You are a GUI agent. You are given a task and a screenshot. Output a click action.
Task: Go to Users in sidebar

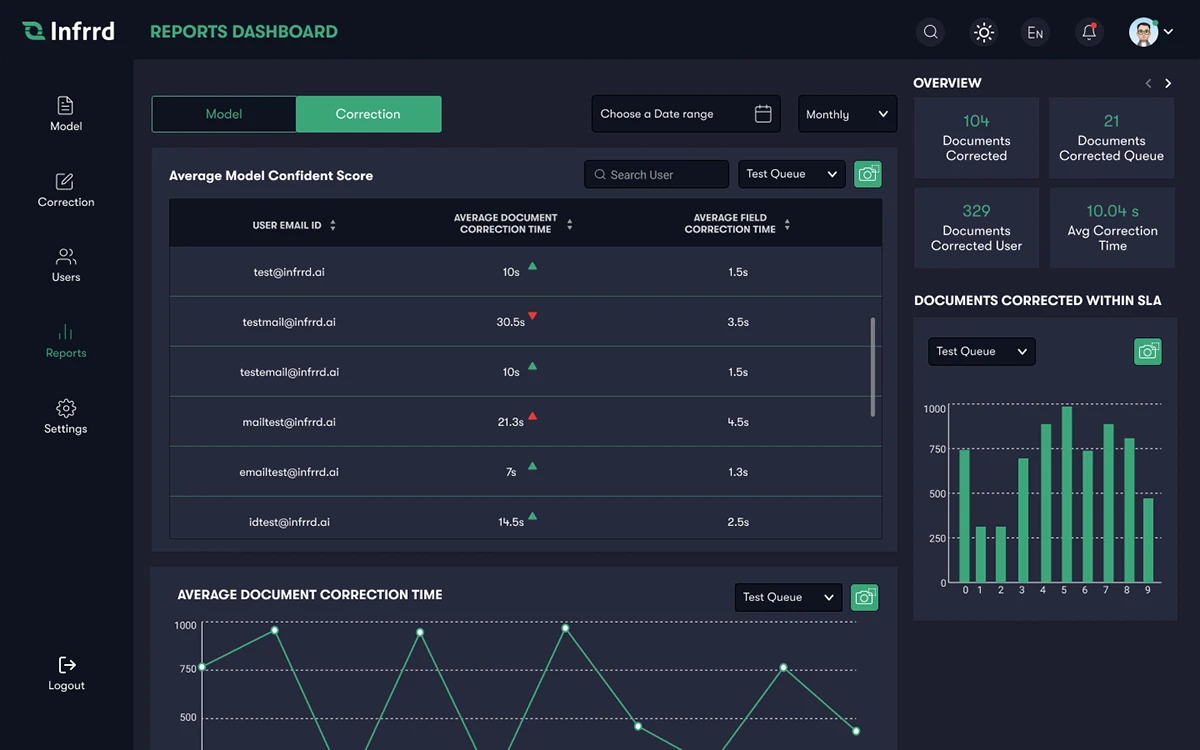click(66, 265)
